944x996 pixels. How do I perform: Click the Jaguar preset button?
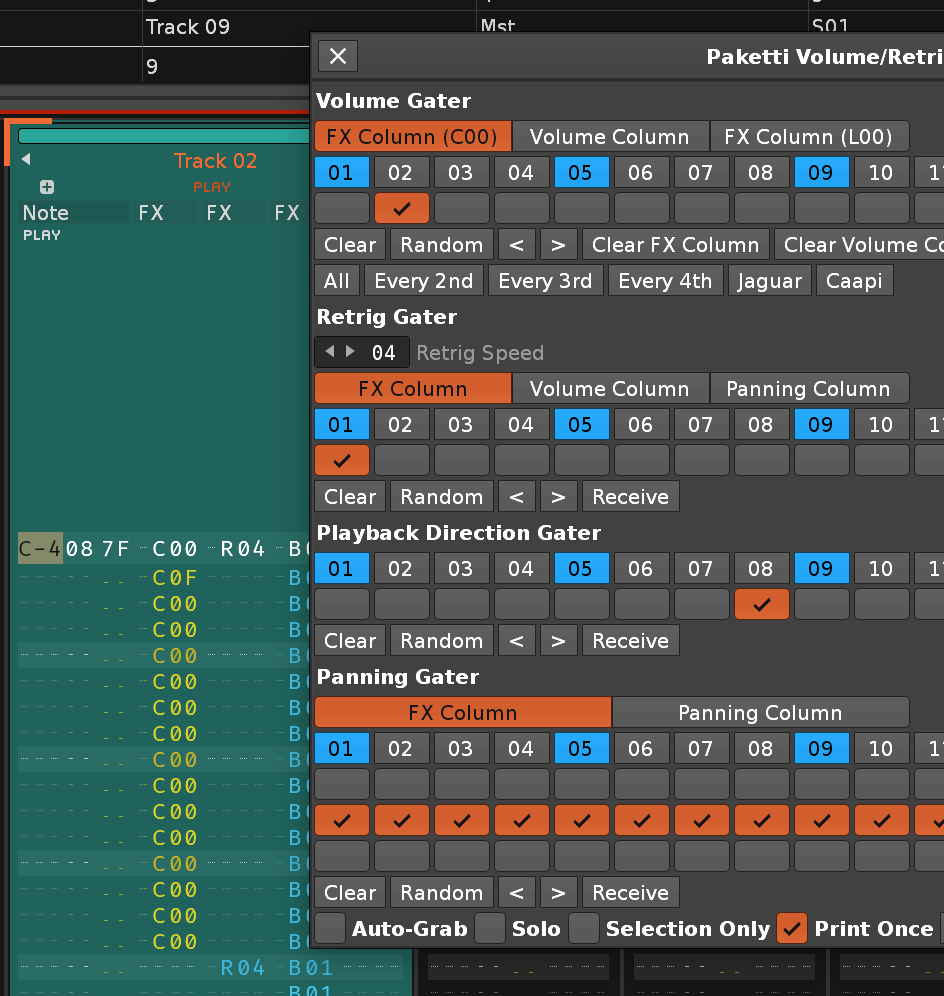tap(770, 281)
